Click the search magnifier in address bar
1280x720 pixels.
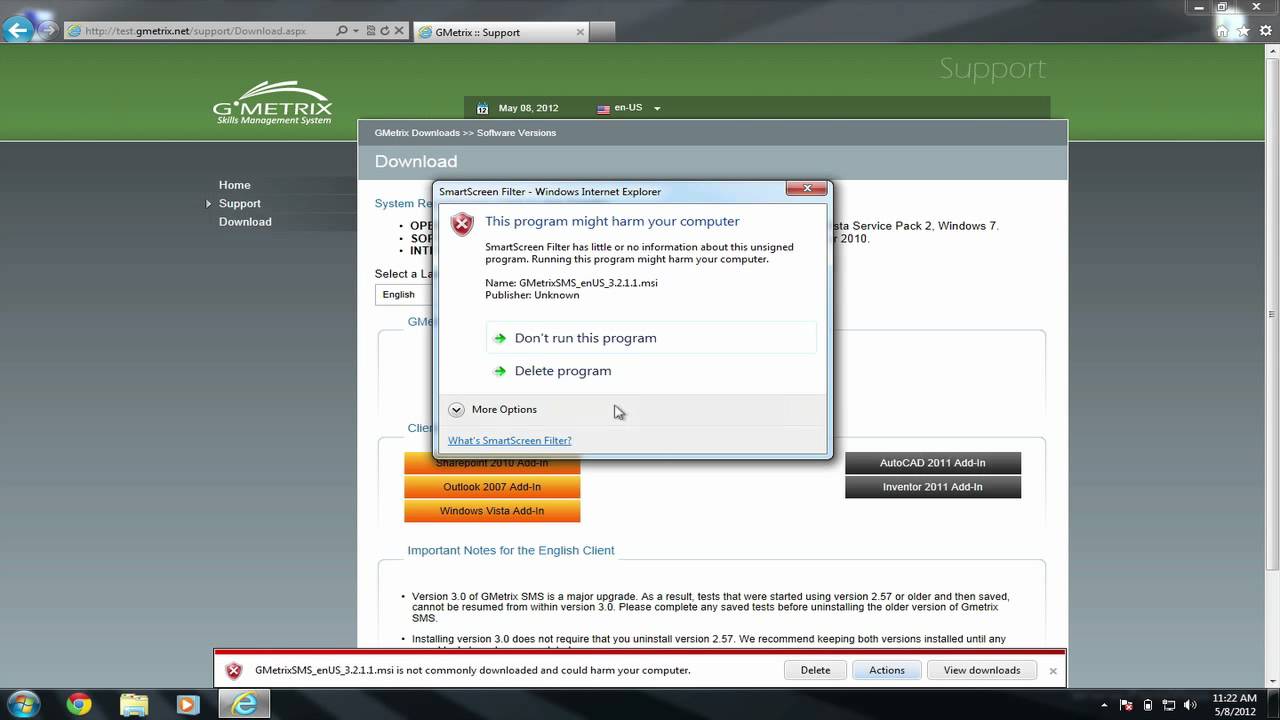point(342,31)
